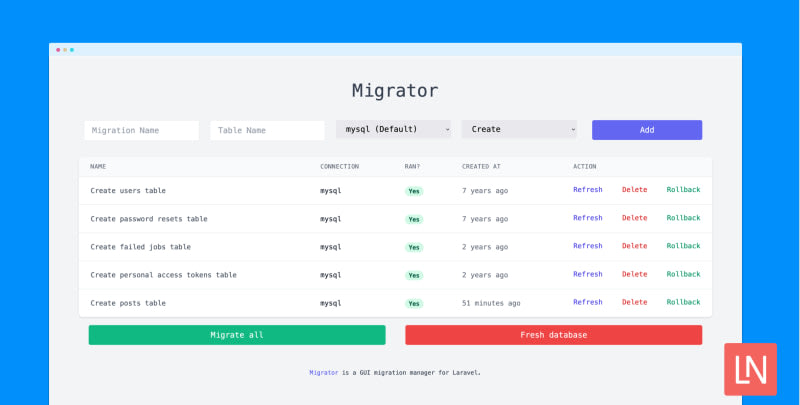Click the red window close dot
The image size is (800, 405).
pyautogui.click(x=58, y=49)
